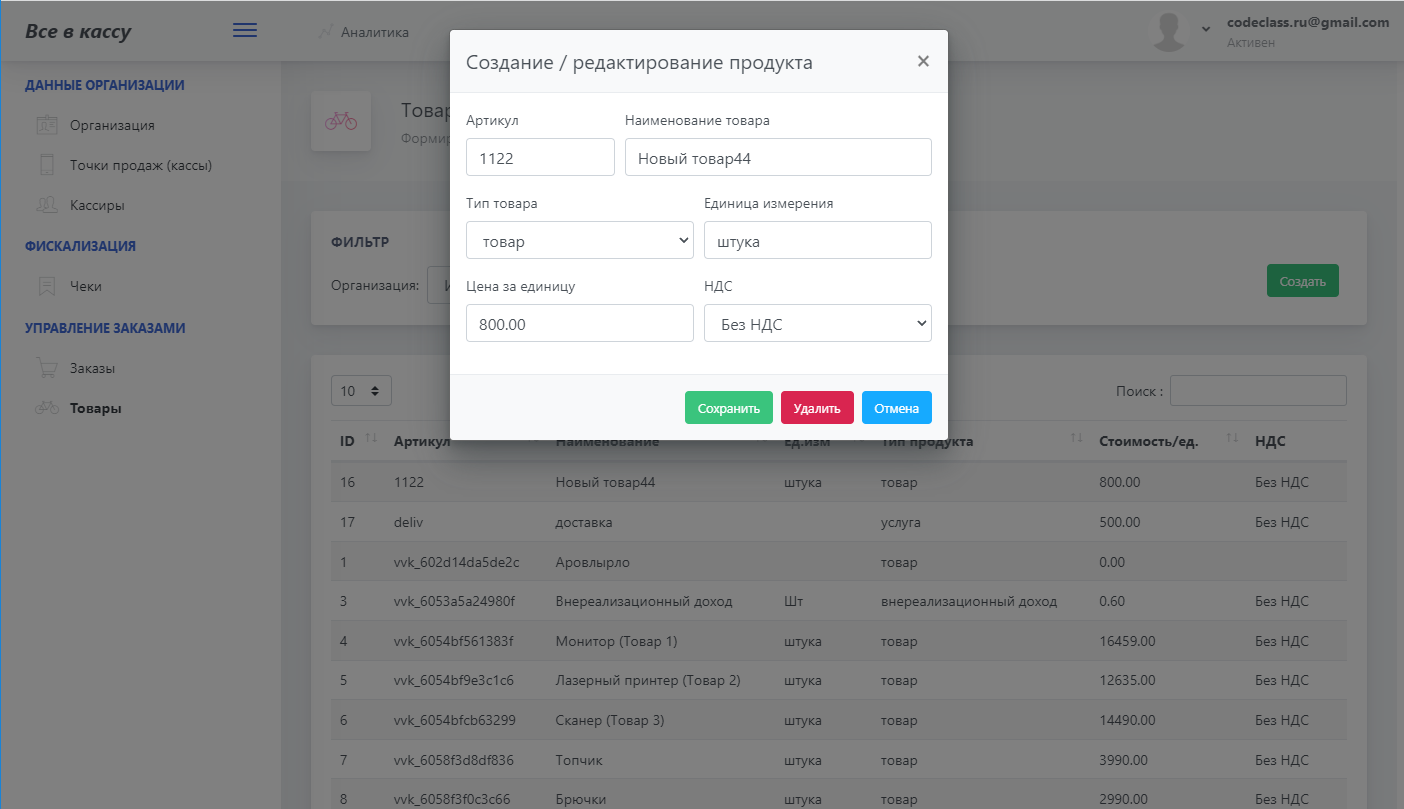Expand the НДС dropdown
The image size is (1404, 809).
click(x=817, y=323)
